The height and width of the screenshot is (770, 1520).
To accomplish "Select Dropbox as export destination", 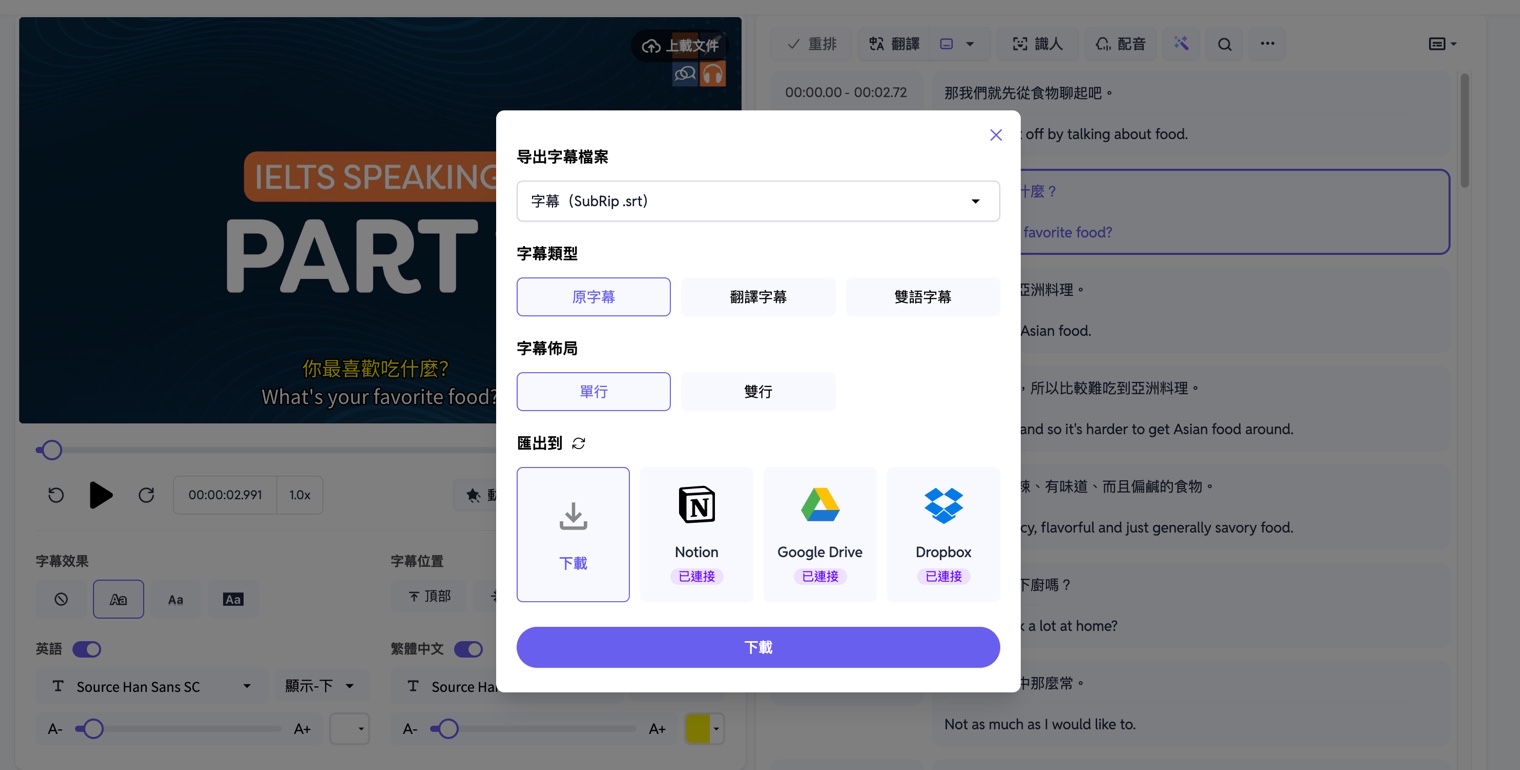I will (x=943, y=534).
